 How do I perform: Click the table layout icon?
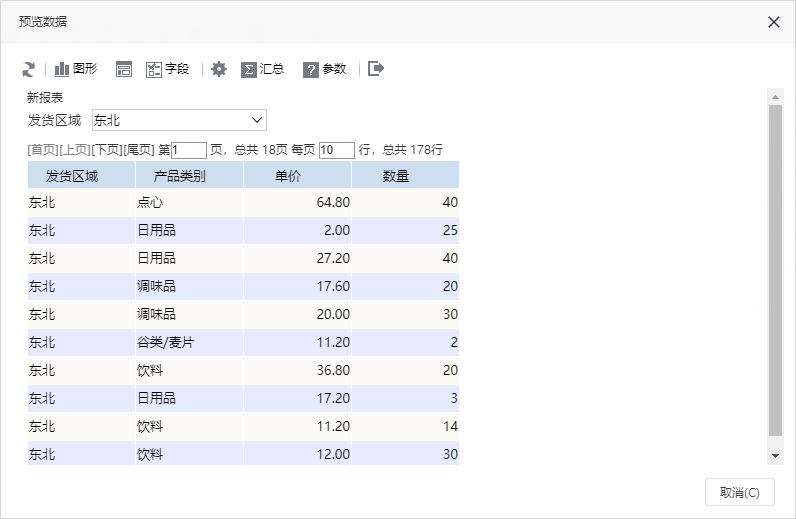[x=124, y=69]
